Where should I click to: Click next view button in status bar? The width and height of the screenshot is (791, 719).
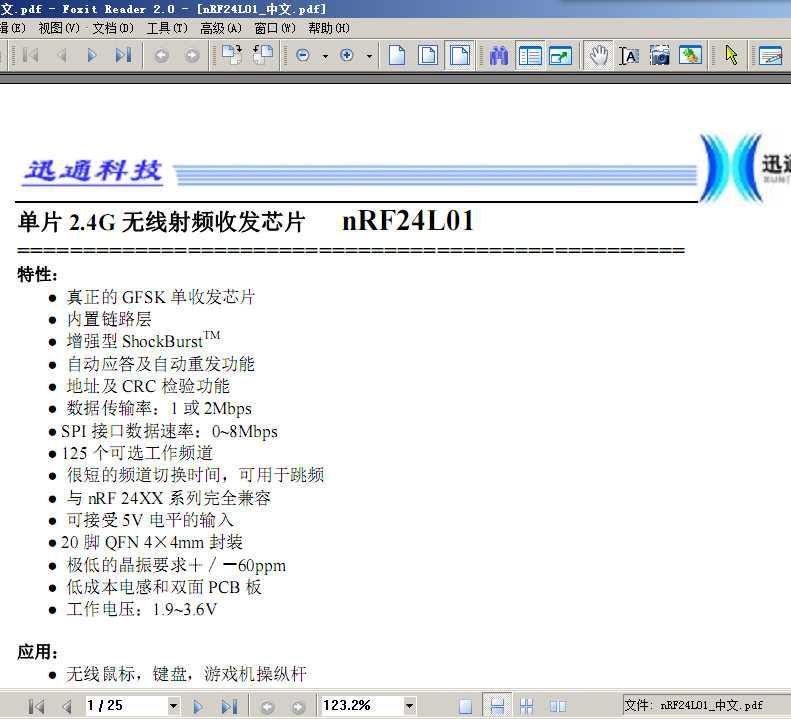click(298, 707)
